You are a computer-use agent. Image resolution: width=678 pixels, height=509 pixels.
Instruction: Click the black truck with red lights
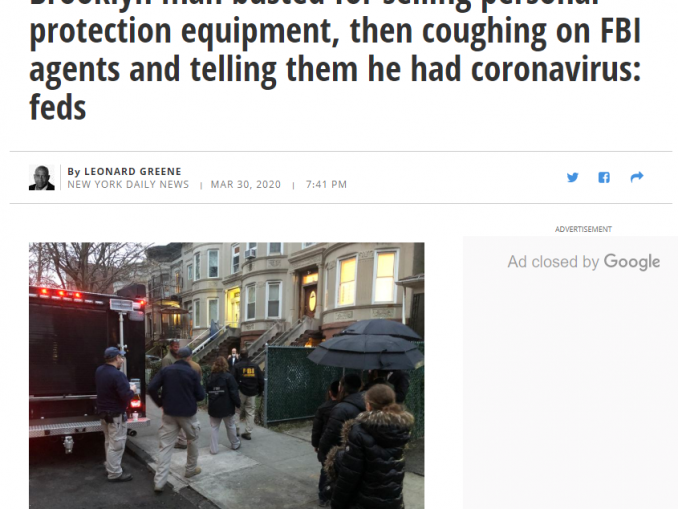(x=88, y=363)
